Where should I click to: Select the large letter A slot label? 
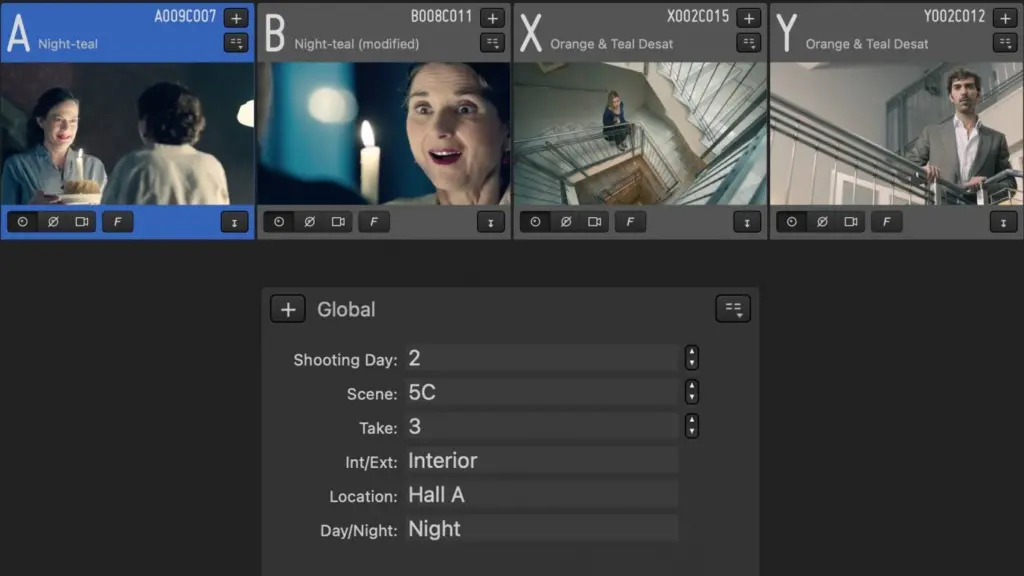click(x=18, y=33)
